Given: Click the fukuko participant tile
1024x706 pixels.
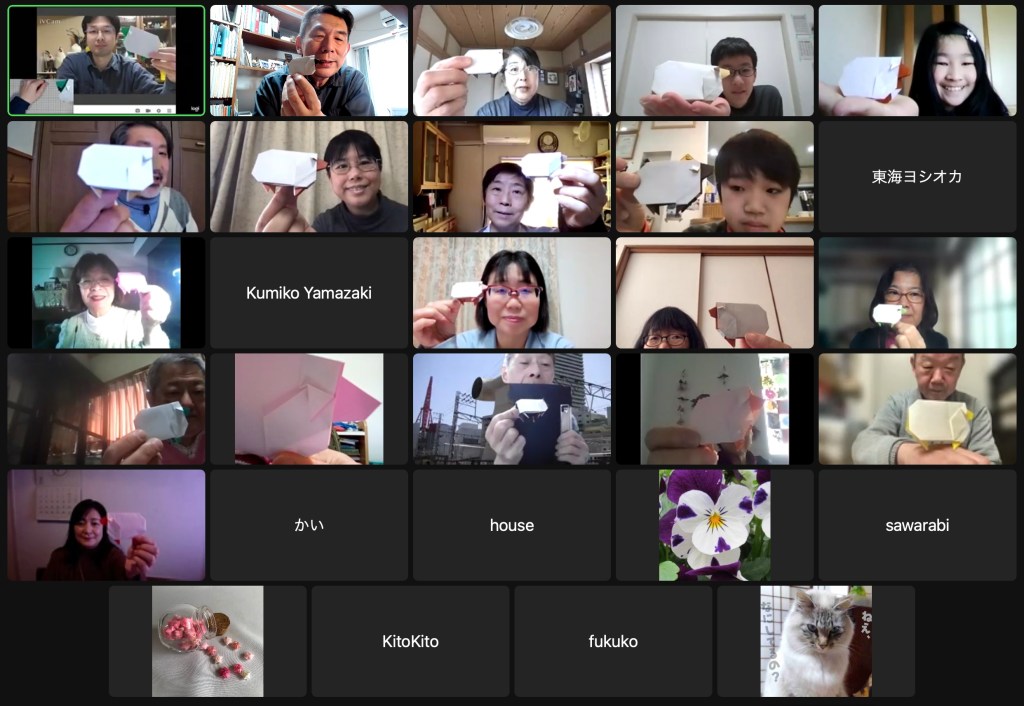Looking at the screenshot, I should point(613,641).
